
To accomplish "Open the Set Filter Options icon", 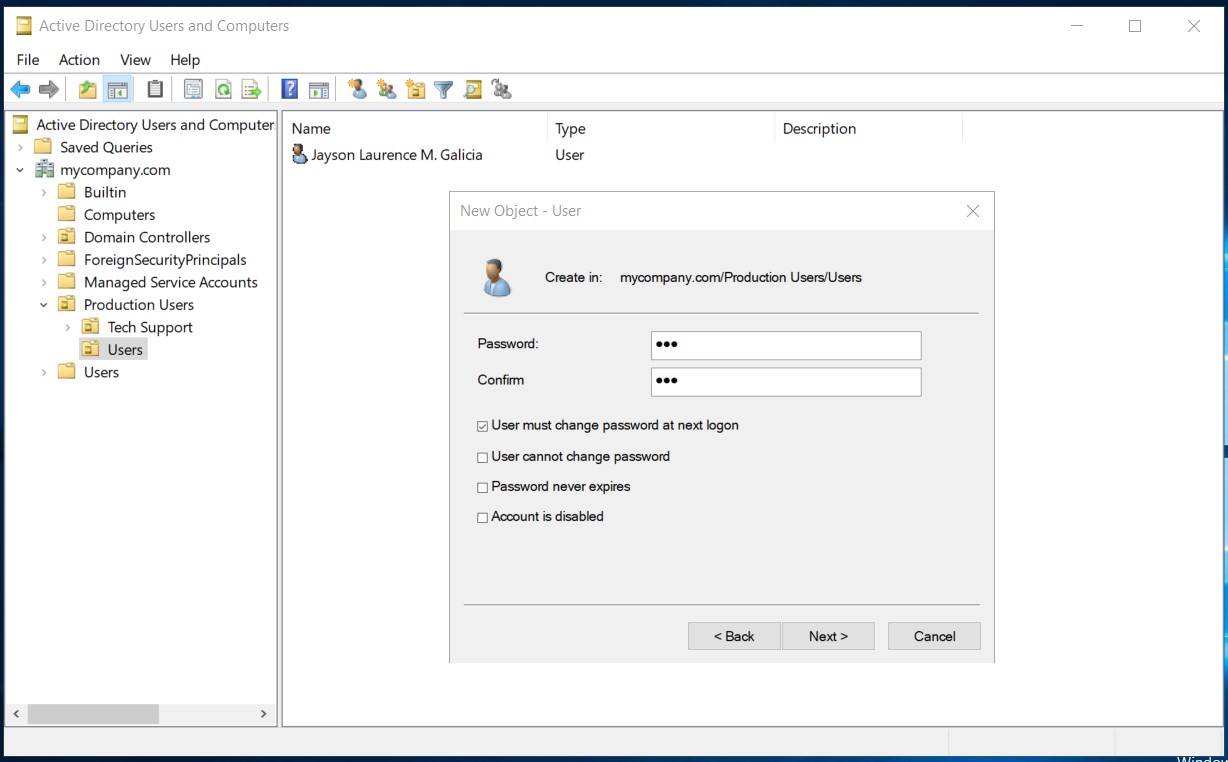I will tap(443, 89).
